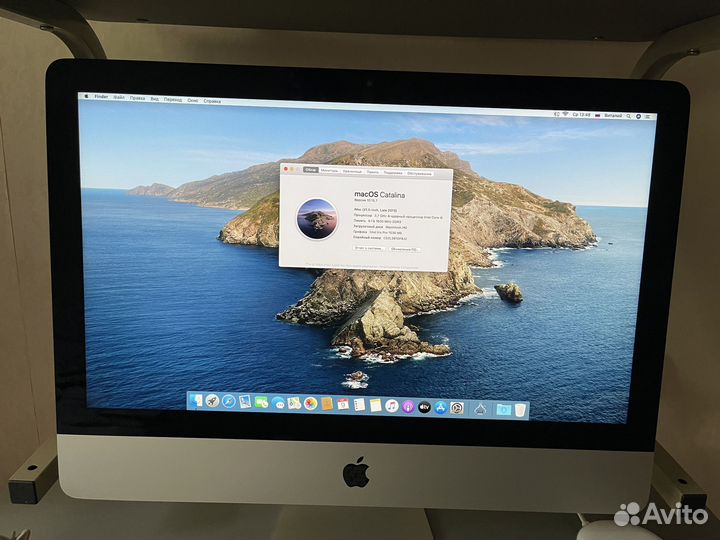Viewport: 720px width, 540px height.
Task: Open the Вид menu
Action: coord(155,99)
